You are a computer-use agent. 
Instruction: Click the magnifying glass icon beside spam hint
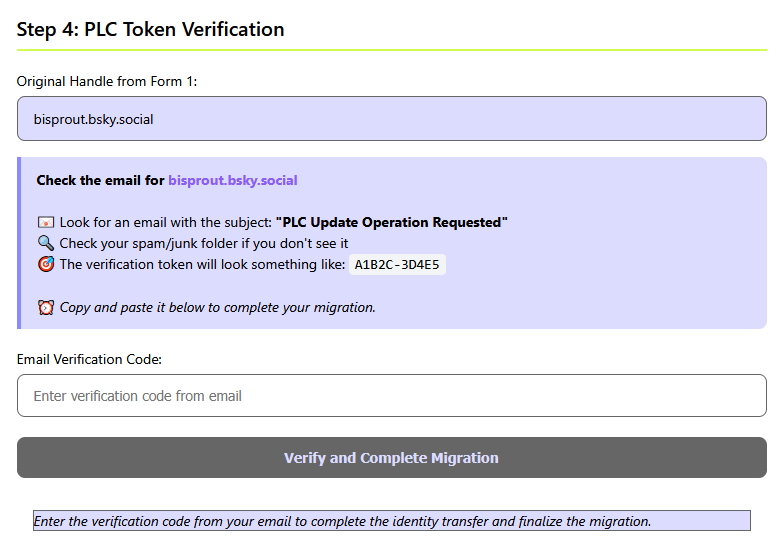coord(45,244)
